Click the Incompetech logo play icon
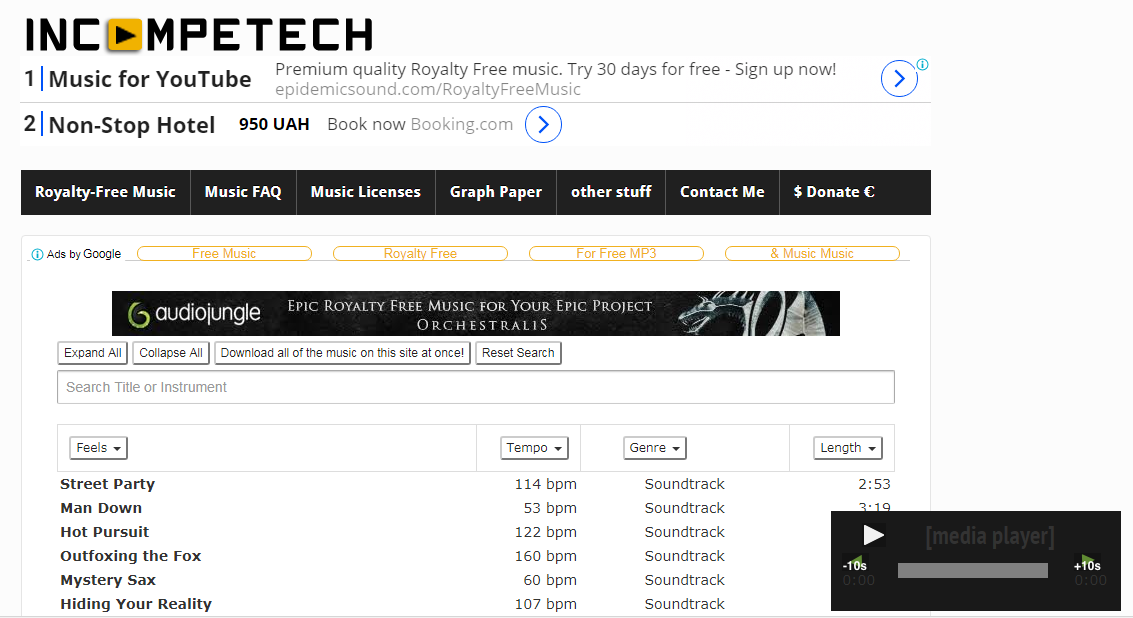Viewport: 1133px width, 618px height. tap(124, 35)
